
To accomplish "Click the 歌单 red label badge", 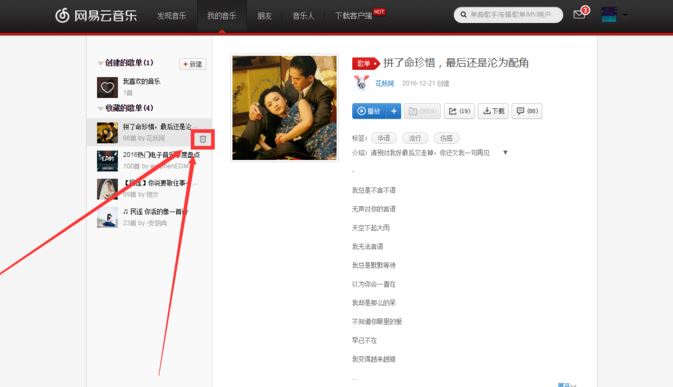I will click(x=366, y=63).
